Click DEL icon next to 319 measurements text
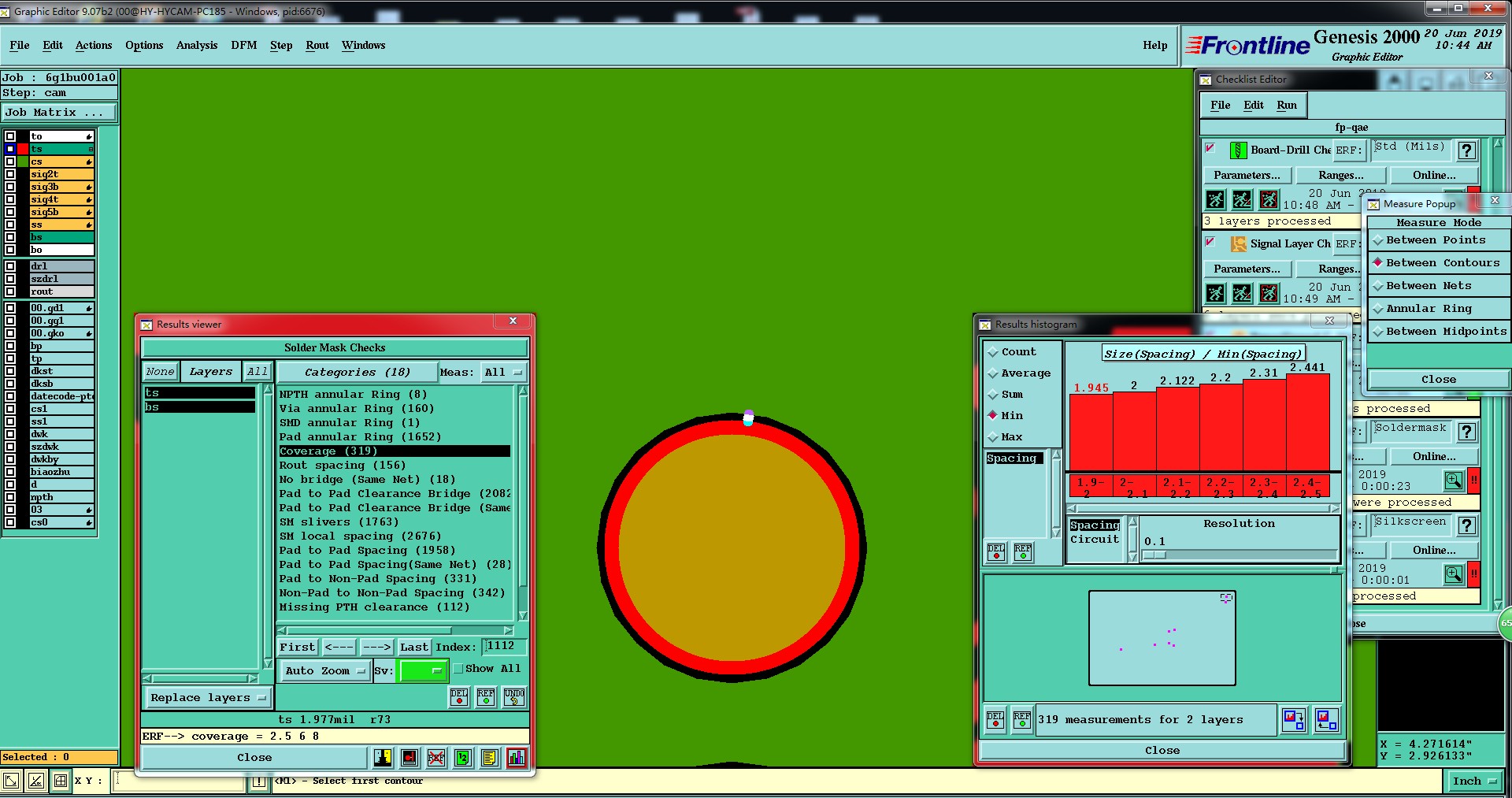1512x798 pixels. coord(996,720)
